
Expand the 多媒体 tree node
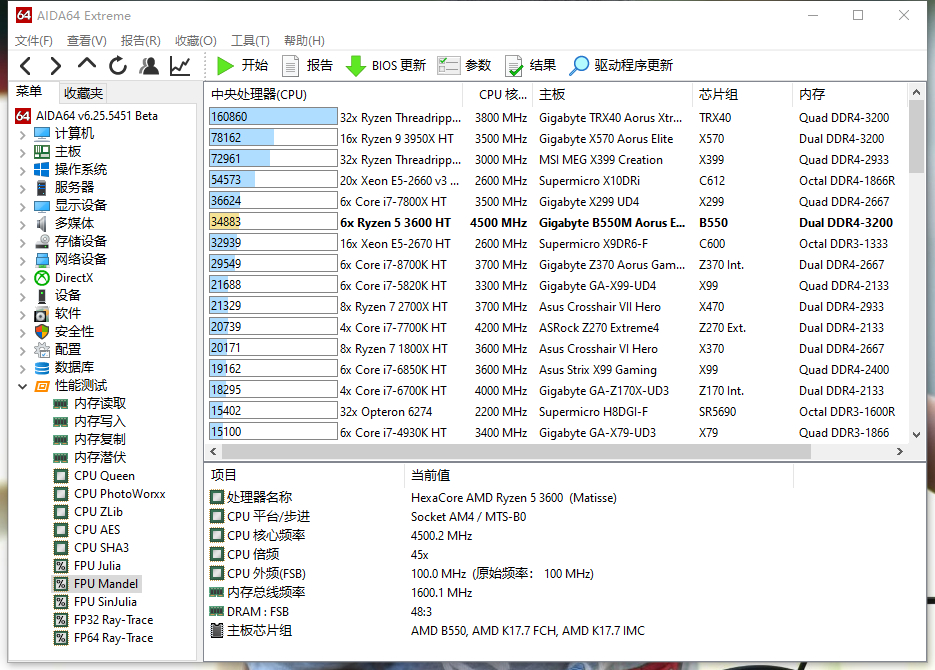(22, 225)
